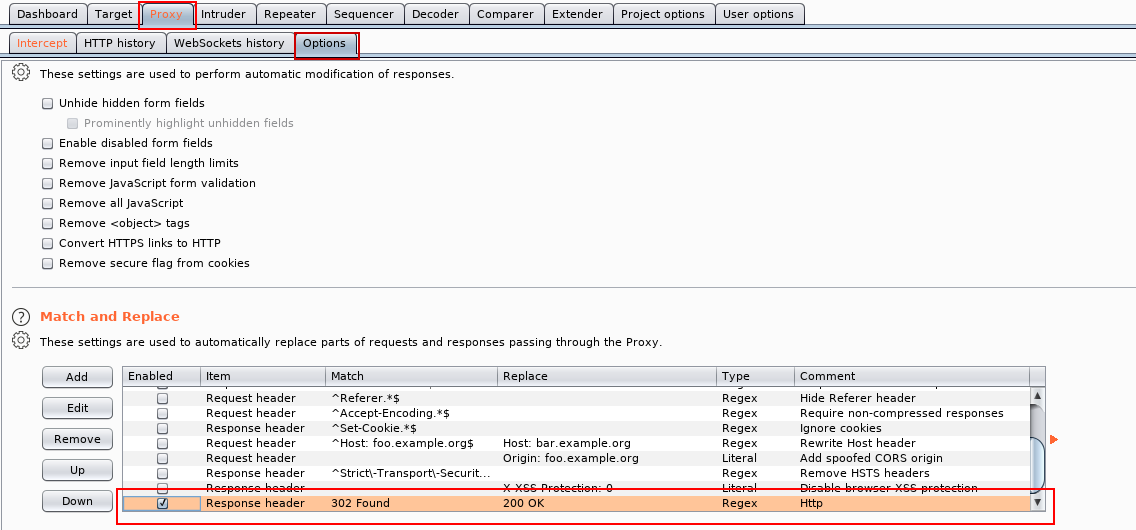Click the orange arrow right of the table
This screenshot has height=530, width=1136.
click(x=1053, y=439)
